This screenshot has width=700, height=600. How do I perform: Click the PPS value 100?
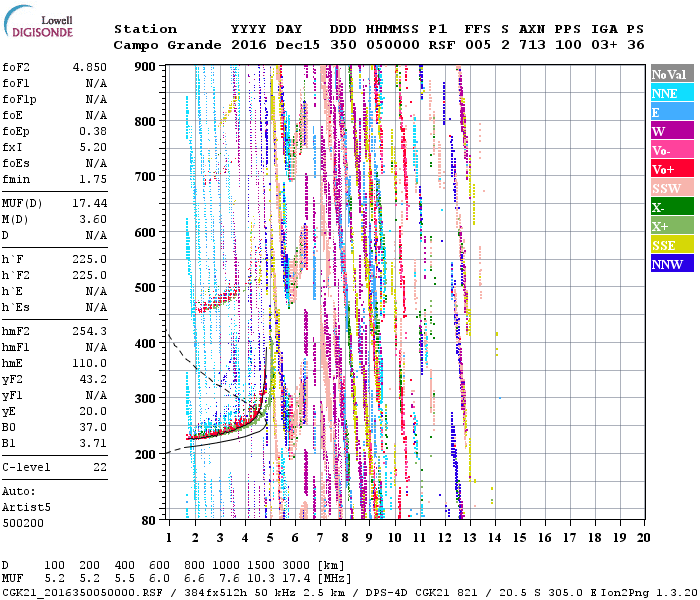point(568,45)
